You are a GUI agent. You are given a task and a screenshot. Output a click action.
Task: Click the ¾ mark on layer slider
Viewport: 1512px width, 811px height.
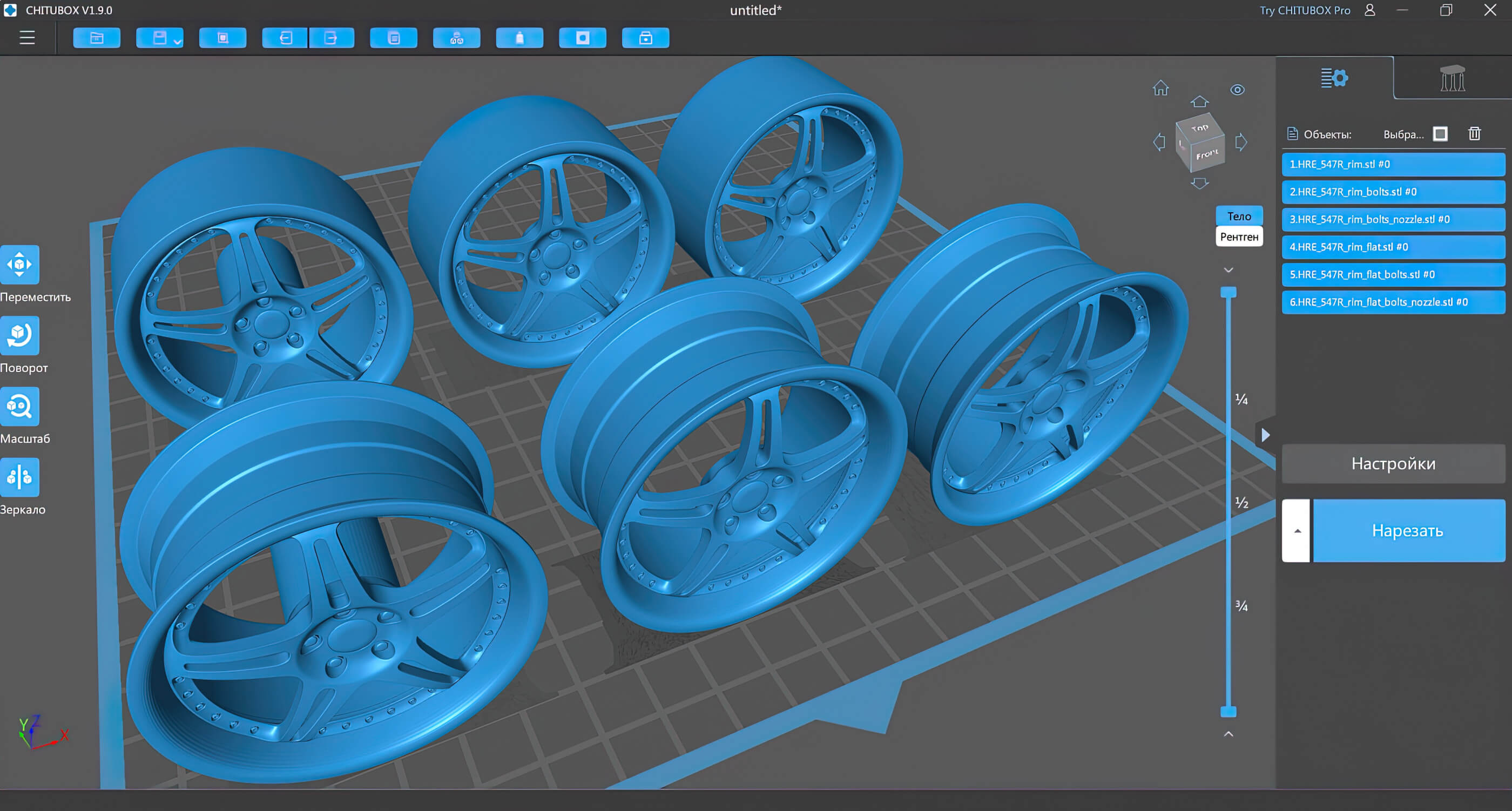coord(1241,606)
